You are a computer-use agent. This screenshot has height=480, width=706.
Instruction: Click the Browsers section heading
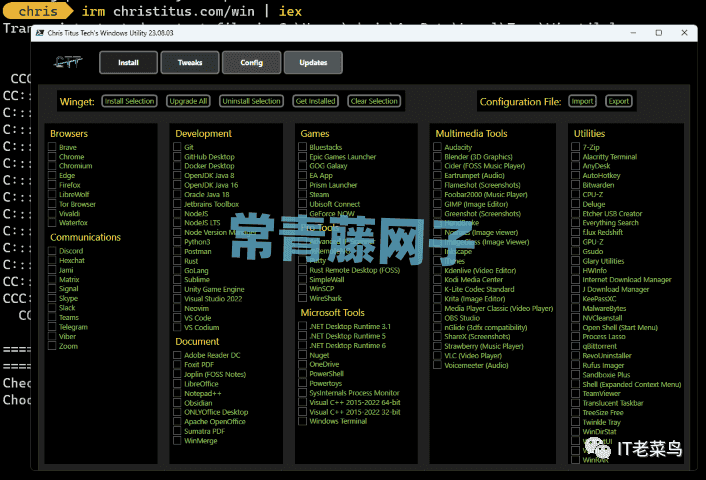tap(69, 133)
